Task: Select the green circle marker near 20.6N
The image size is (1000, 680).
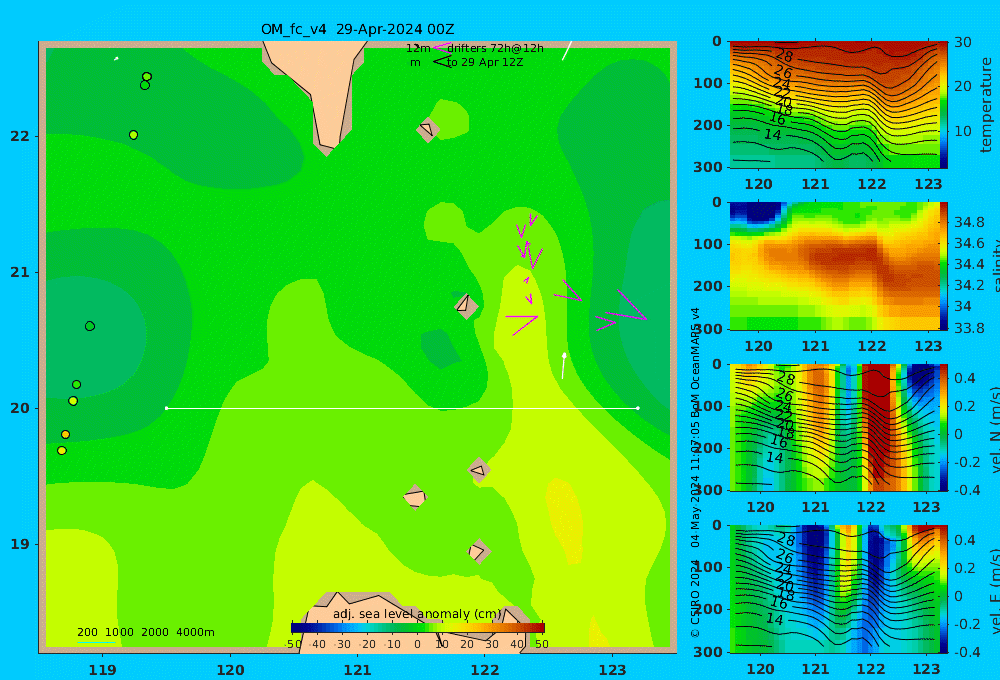Action: pos(90,326)
